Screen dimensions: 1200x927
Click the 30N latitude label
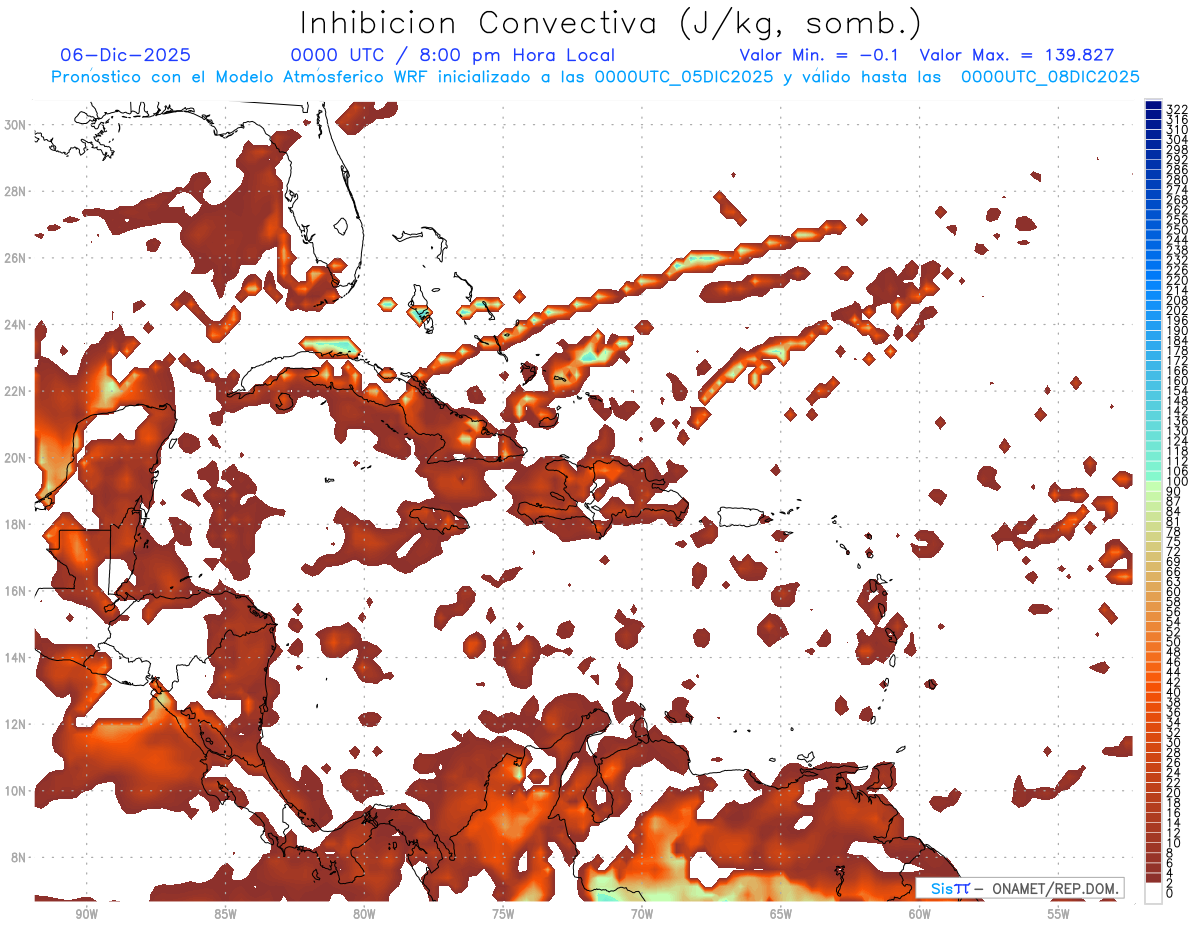click(17, 125)
